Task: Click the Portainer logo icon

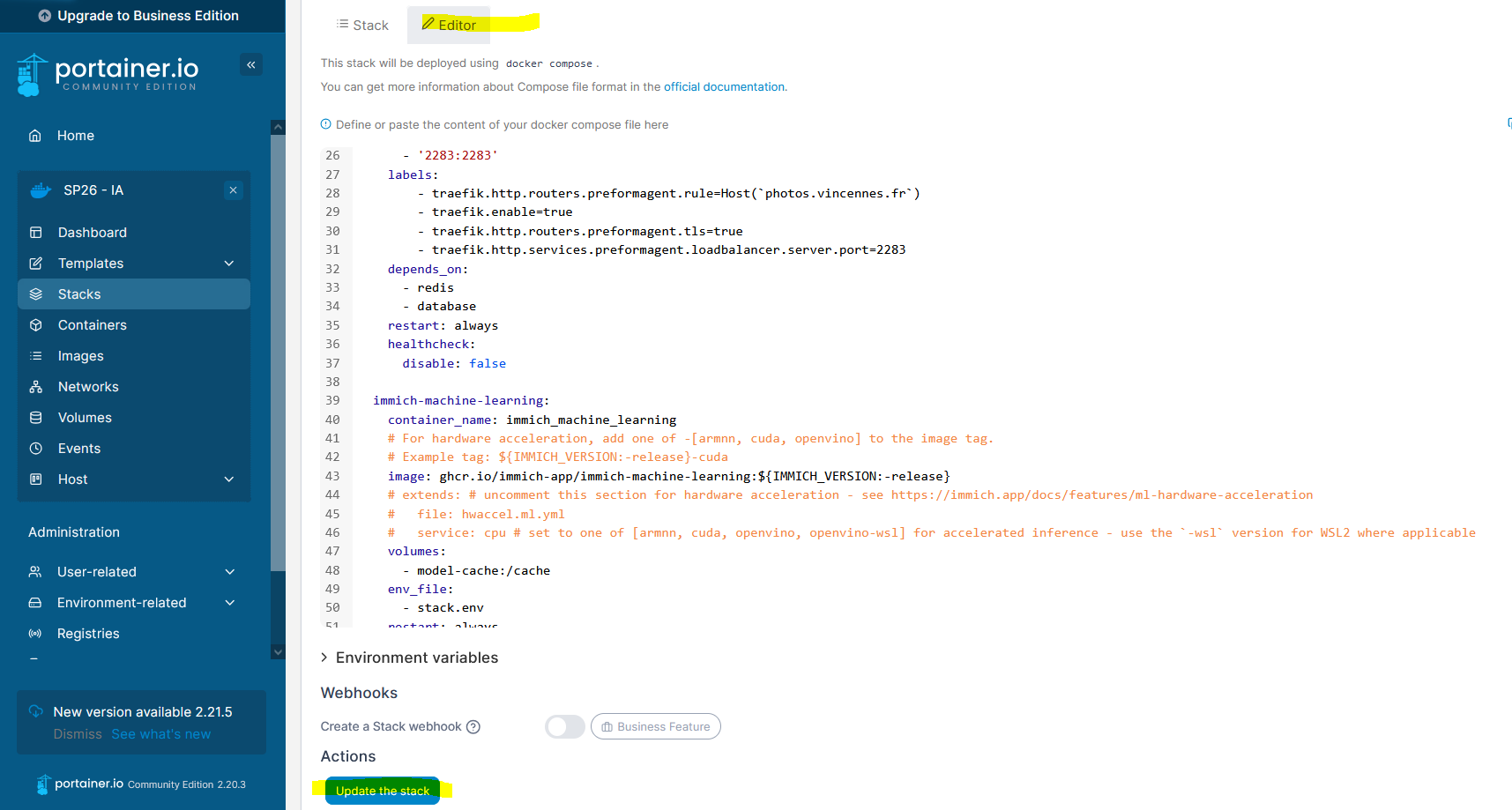Action: [32, 75]
